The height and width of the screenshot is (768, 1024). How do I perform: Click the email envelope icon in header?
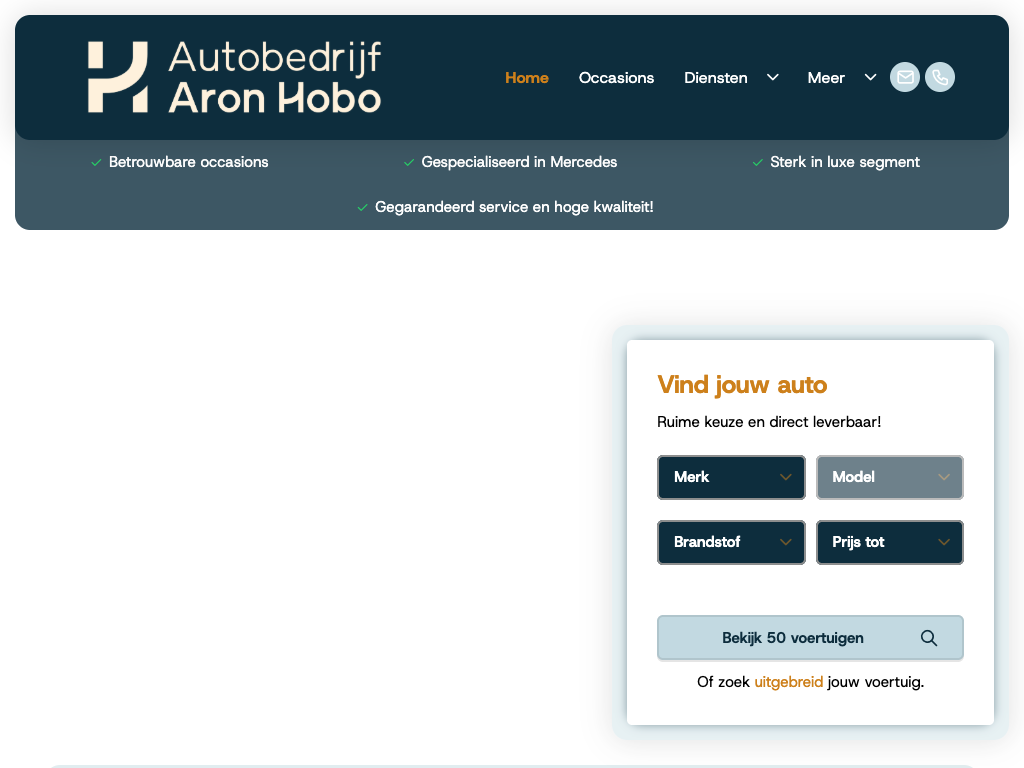pyautogui.click(x=905, y=77)
